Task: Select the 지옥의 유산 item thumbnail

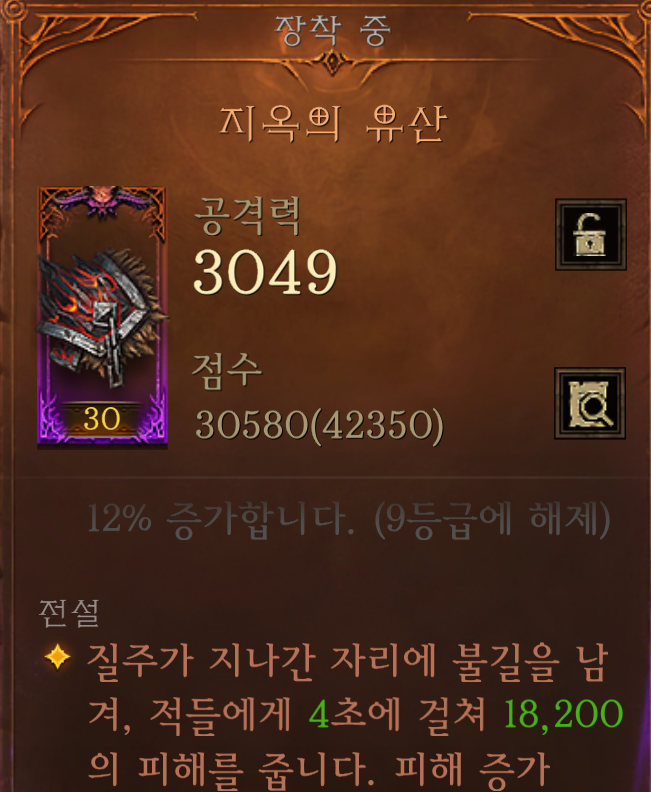Action: pyautogui.click(x=103, y=316)
